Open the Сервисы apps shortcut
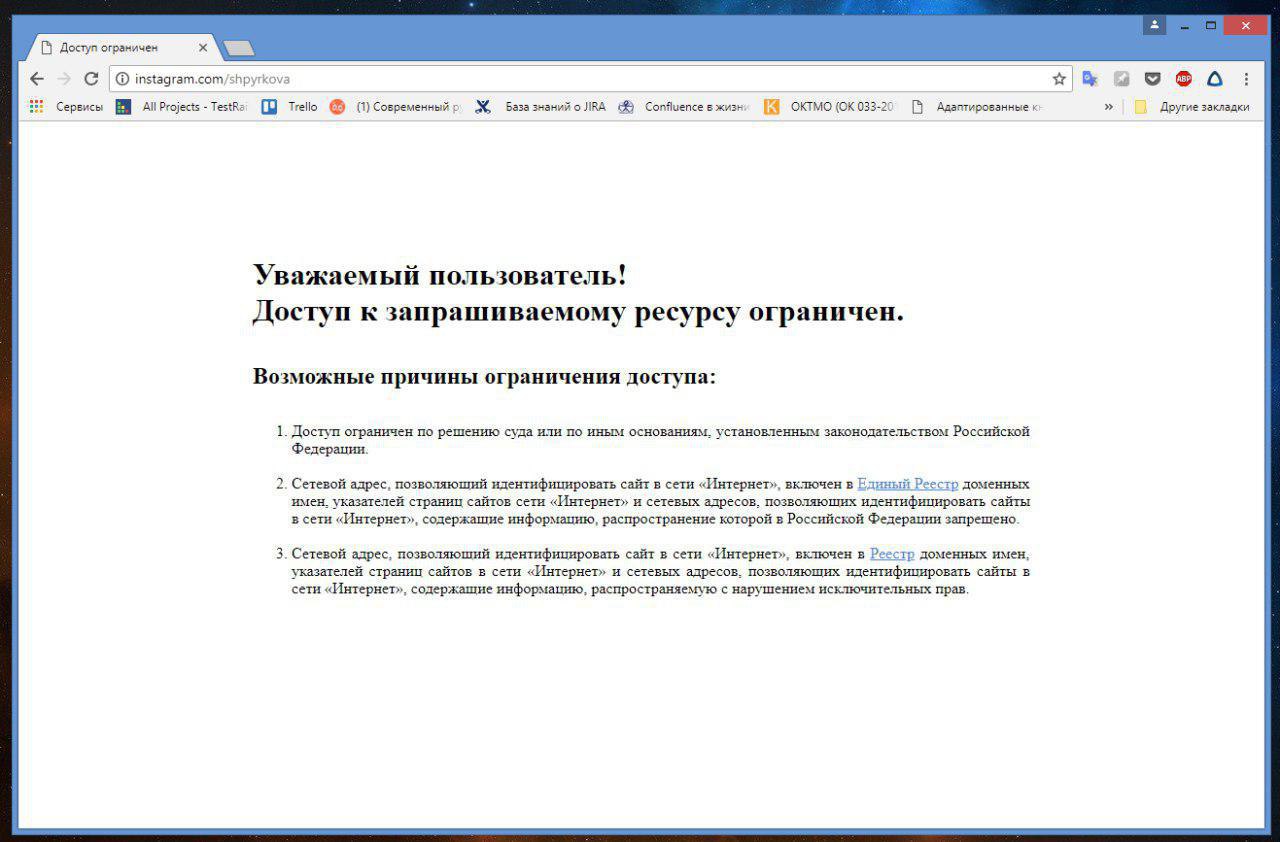The width and height of the screenshot is (1280, 842). click(66, 107)
